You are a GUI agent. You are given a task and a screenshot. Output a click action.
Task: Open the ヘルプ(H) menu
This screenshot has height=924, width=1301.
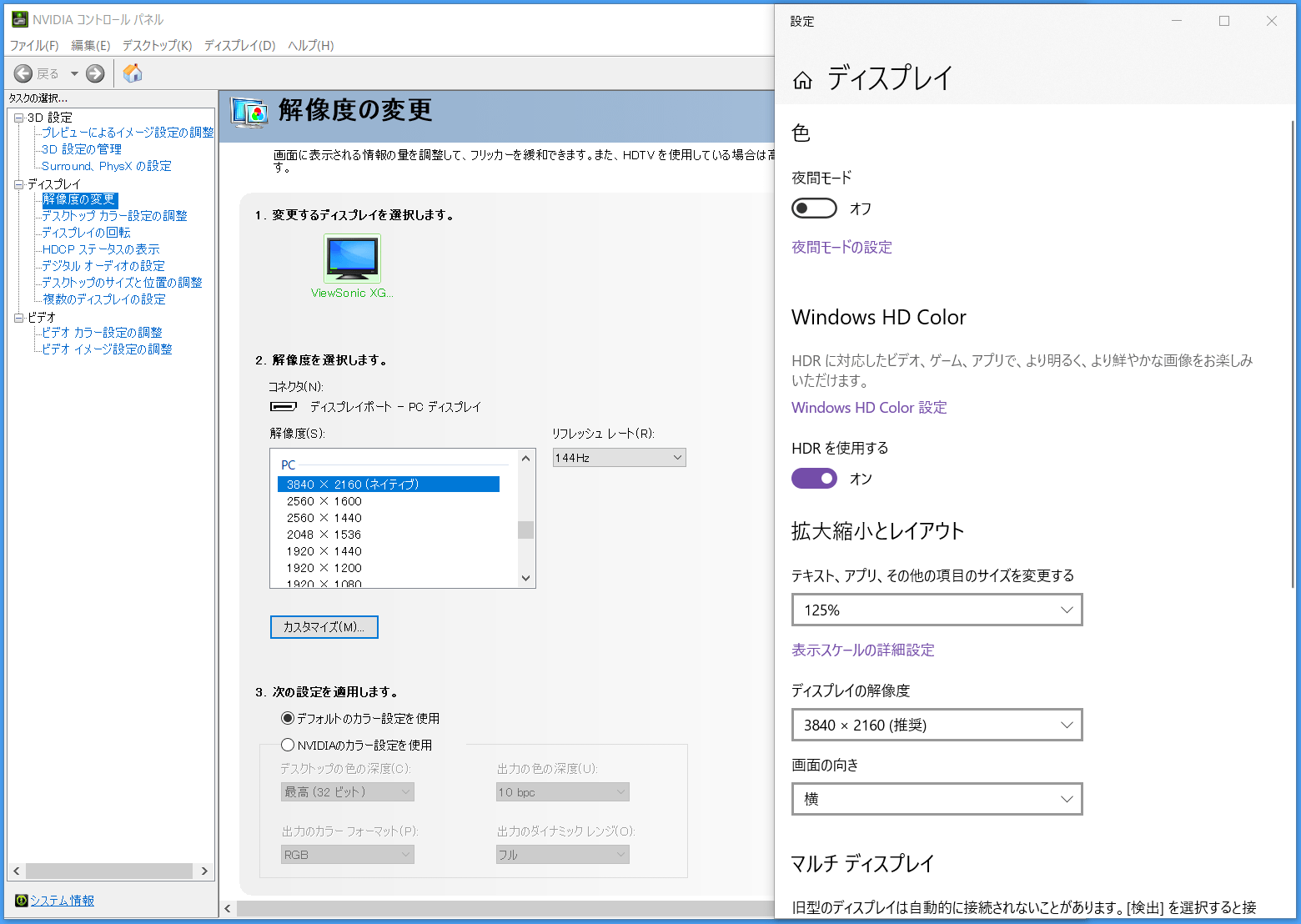[311, 45]
